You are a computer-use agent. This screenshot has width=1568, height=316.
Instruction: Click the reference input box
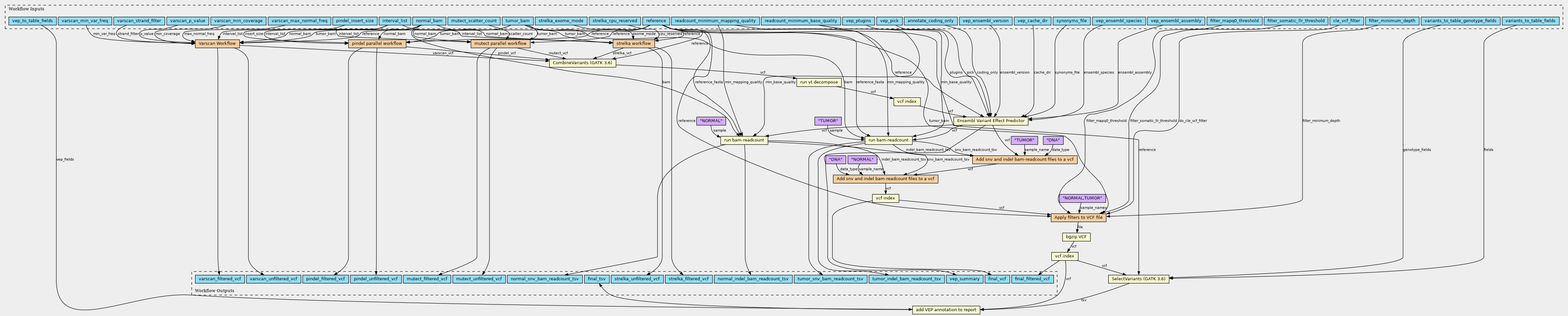656,21
